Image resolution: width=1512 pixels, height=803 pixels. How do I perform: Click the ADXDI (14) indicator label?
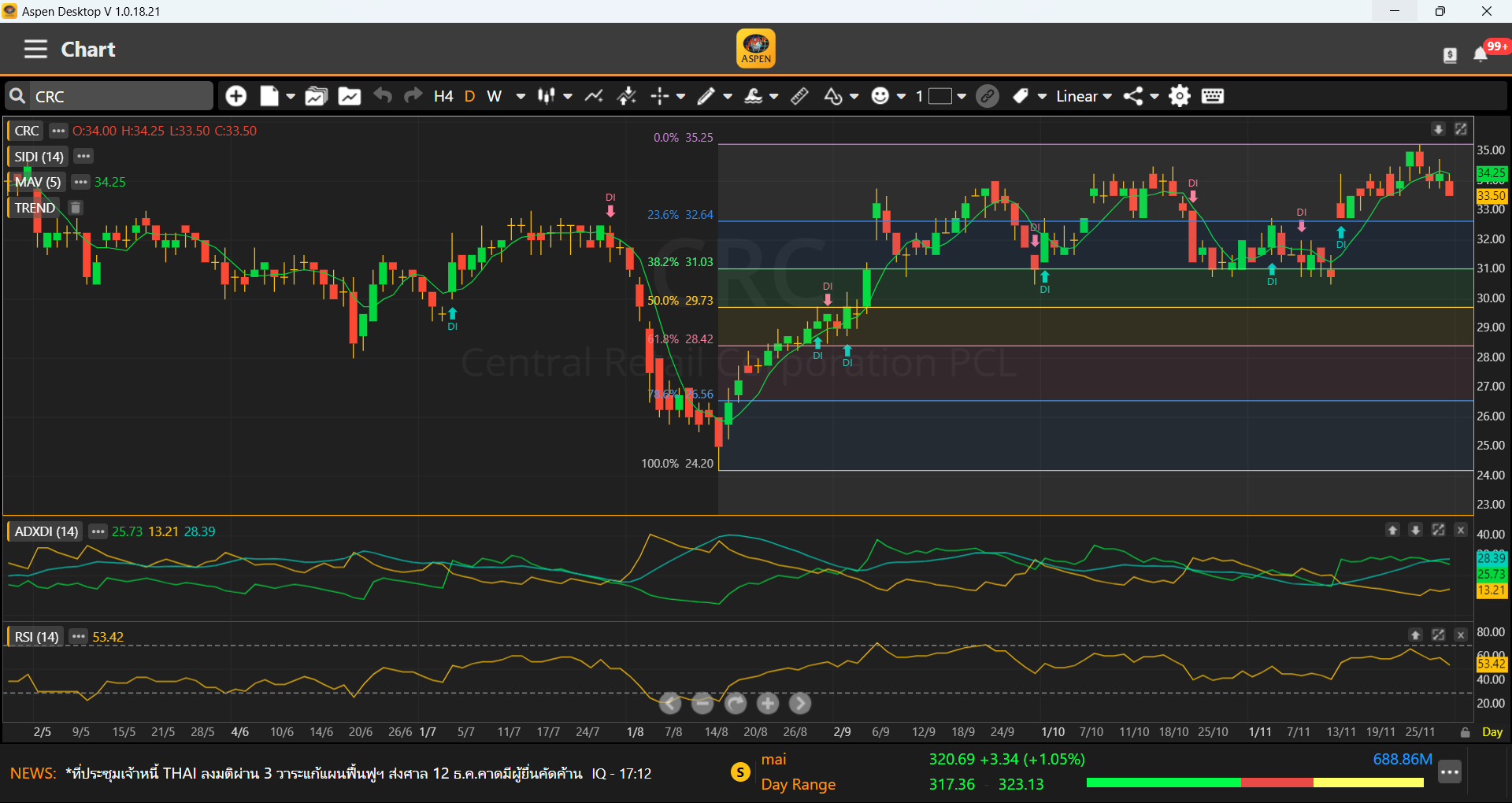(46, 531)
